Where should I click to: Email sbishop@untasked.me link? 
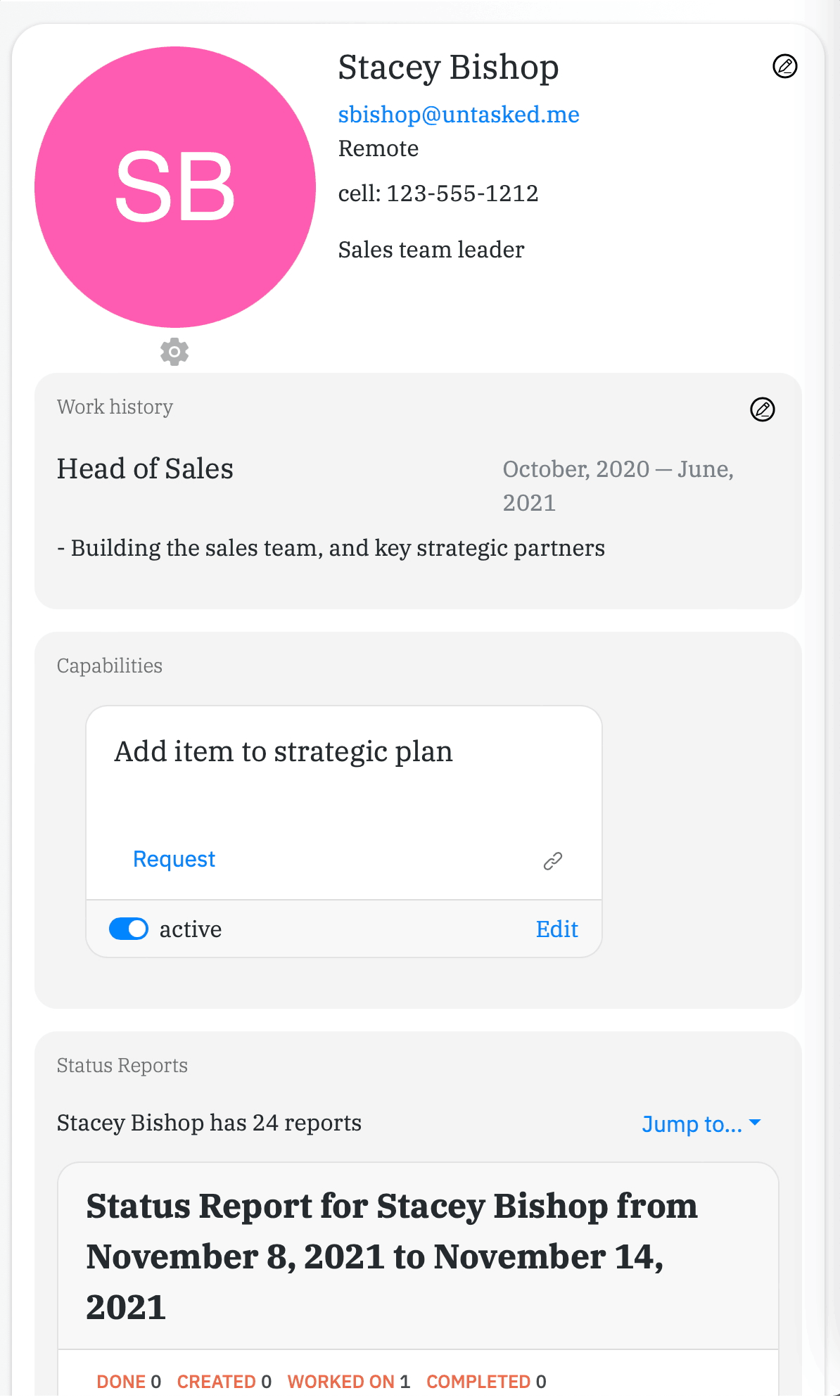[x=459, y=115]
